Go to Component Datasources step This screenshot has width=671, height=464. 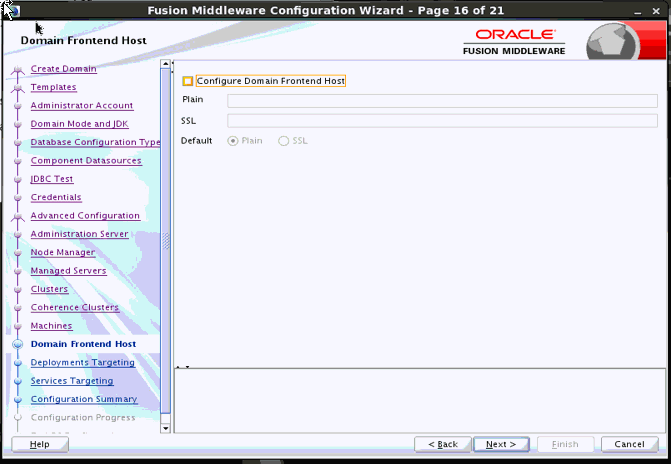click(x=86, y=161)
